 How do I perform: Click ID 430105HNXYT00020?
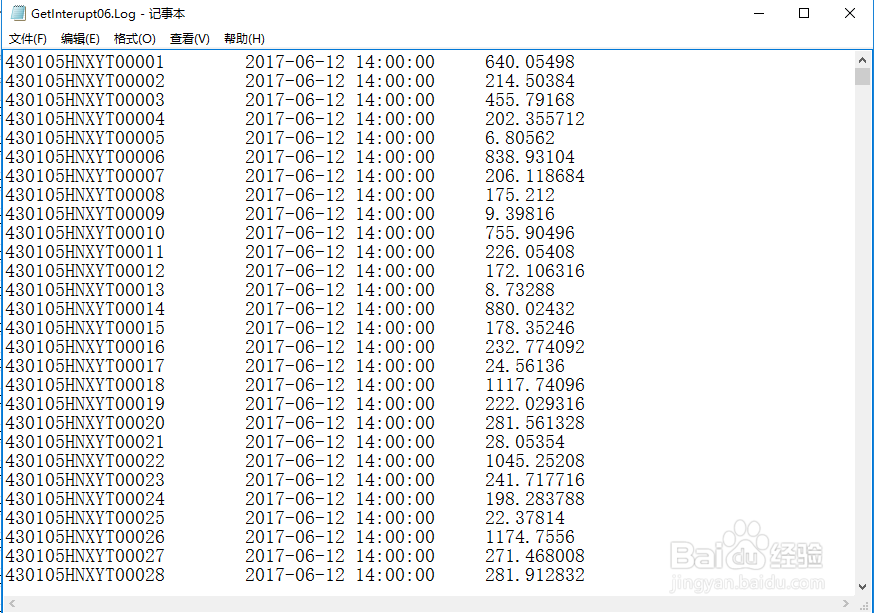[85, 422]
